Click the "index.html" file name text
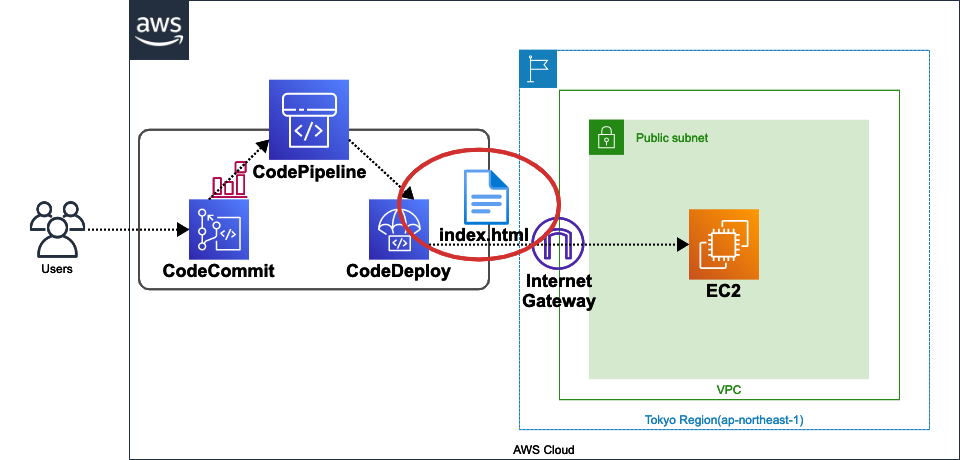This screenshot has height=460, width=960. pos(484,234)
